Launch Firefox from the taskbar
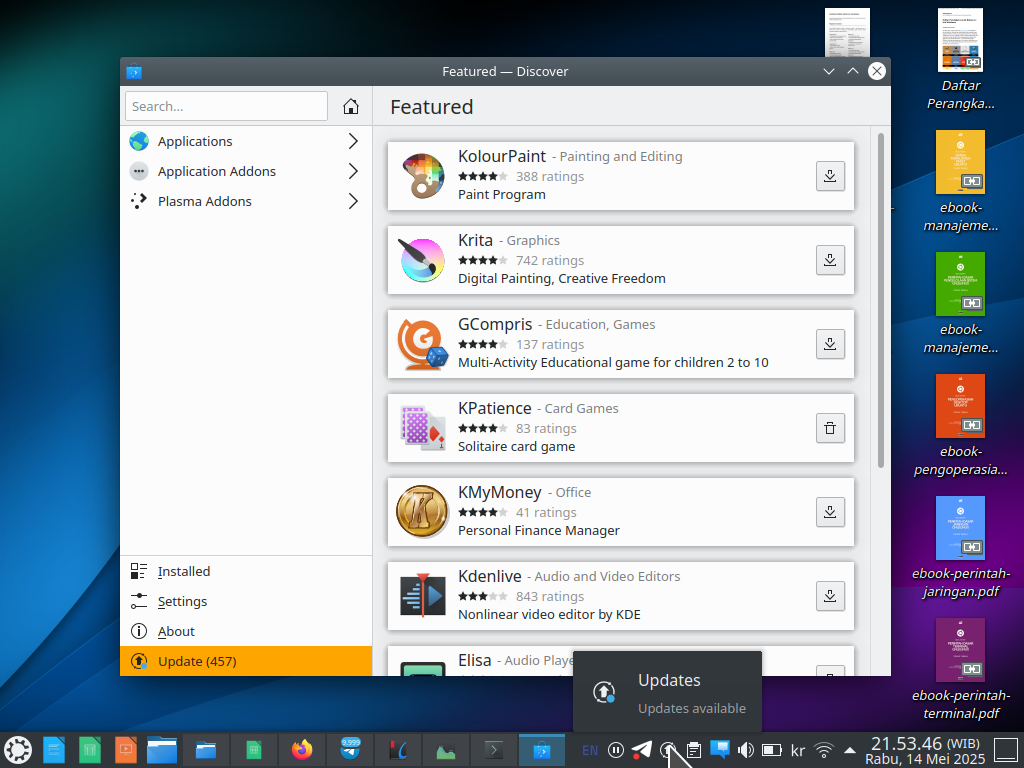1024x768 pixels. [x=302, y=750]
